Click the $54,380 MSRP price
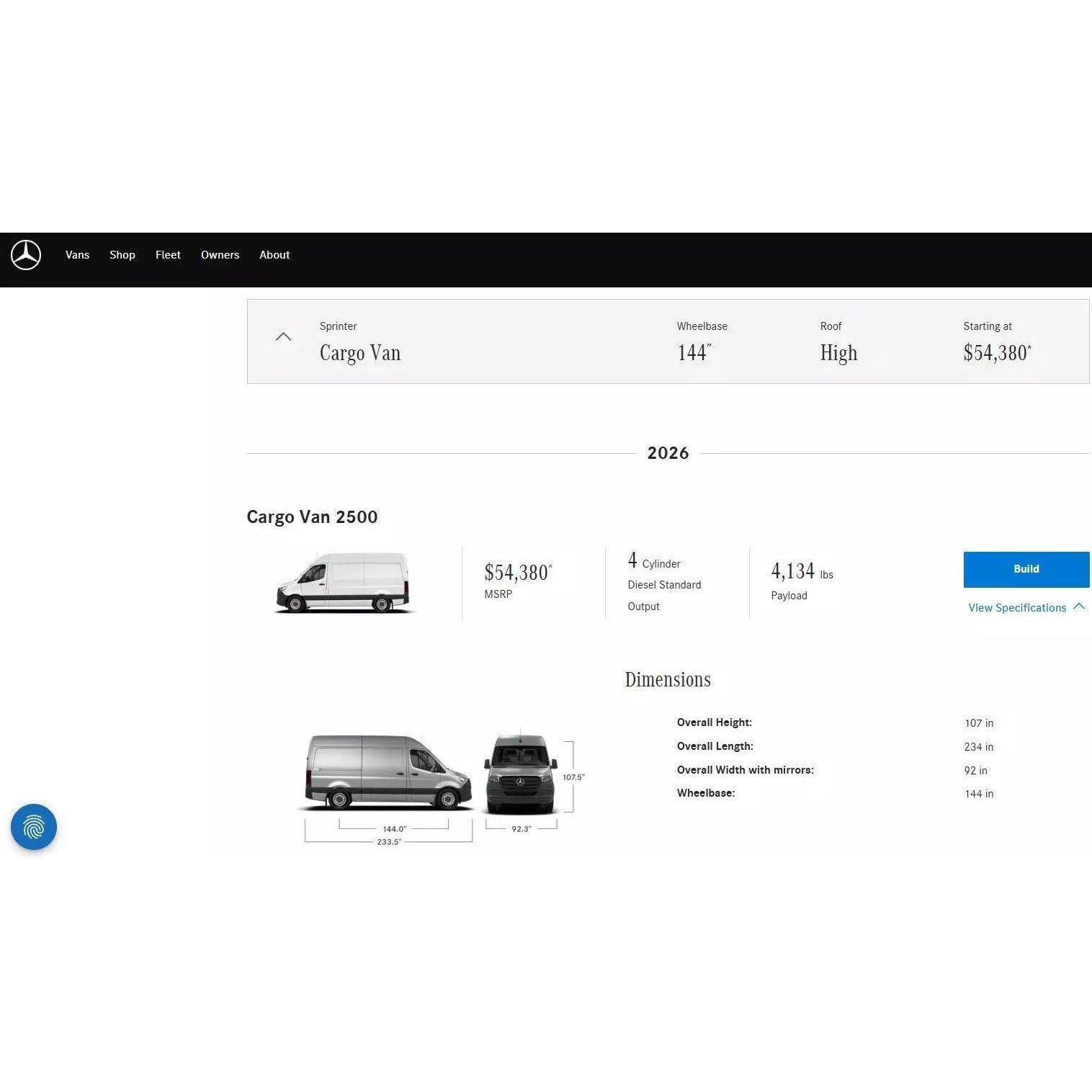Screen dimensions: 1092x1092 (517, 573)
